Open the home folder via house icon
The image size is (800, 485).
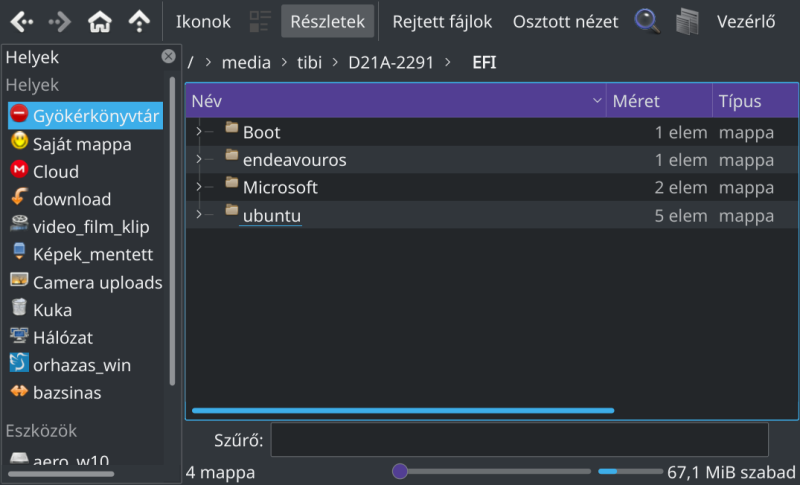click(99, 21)
